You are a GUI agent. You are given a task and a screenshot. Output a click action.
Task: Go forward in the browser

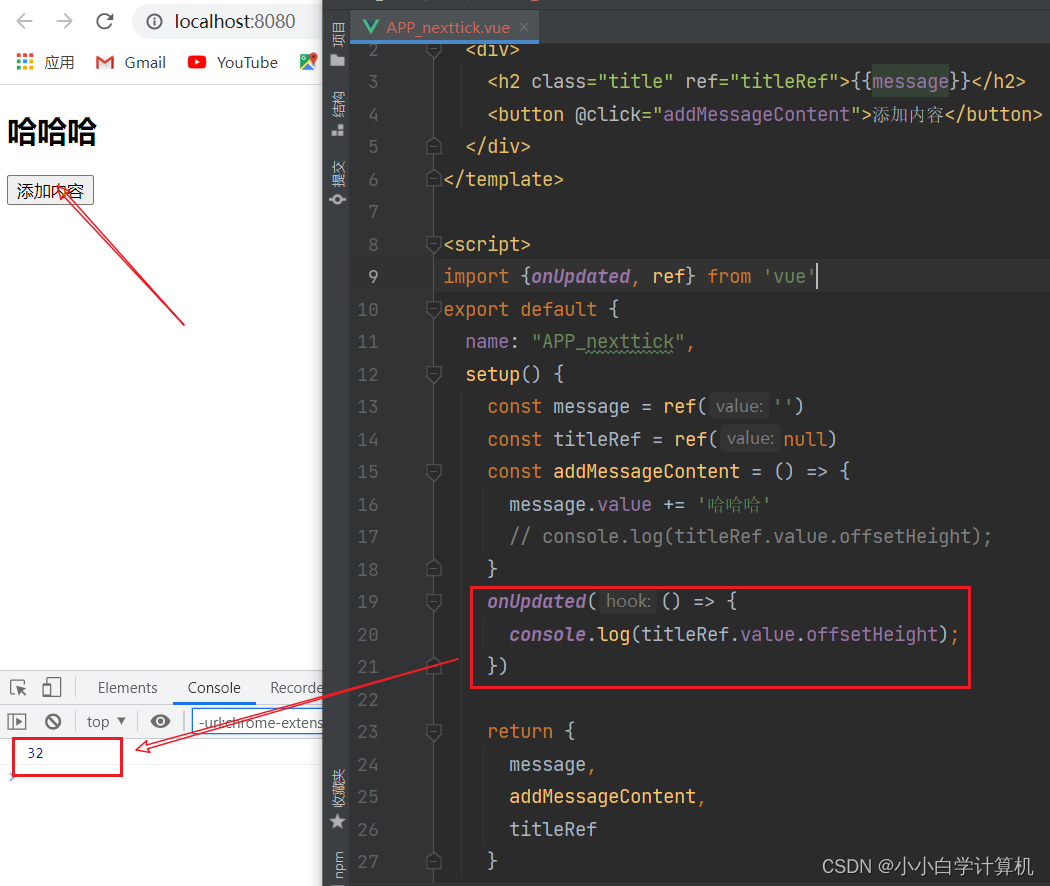[64, 21]
